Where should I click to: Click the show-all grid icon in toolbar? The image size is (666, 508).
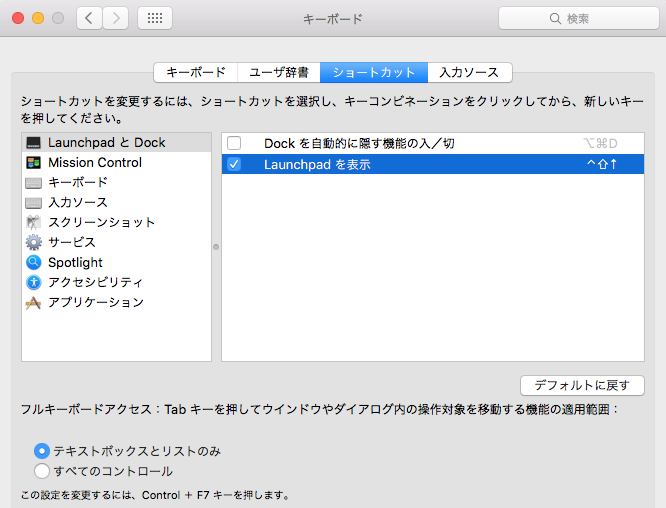[x=155, y=18]
